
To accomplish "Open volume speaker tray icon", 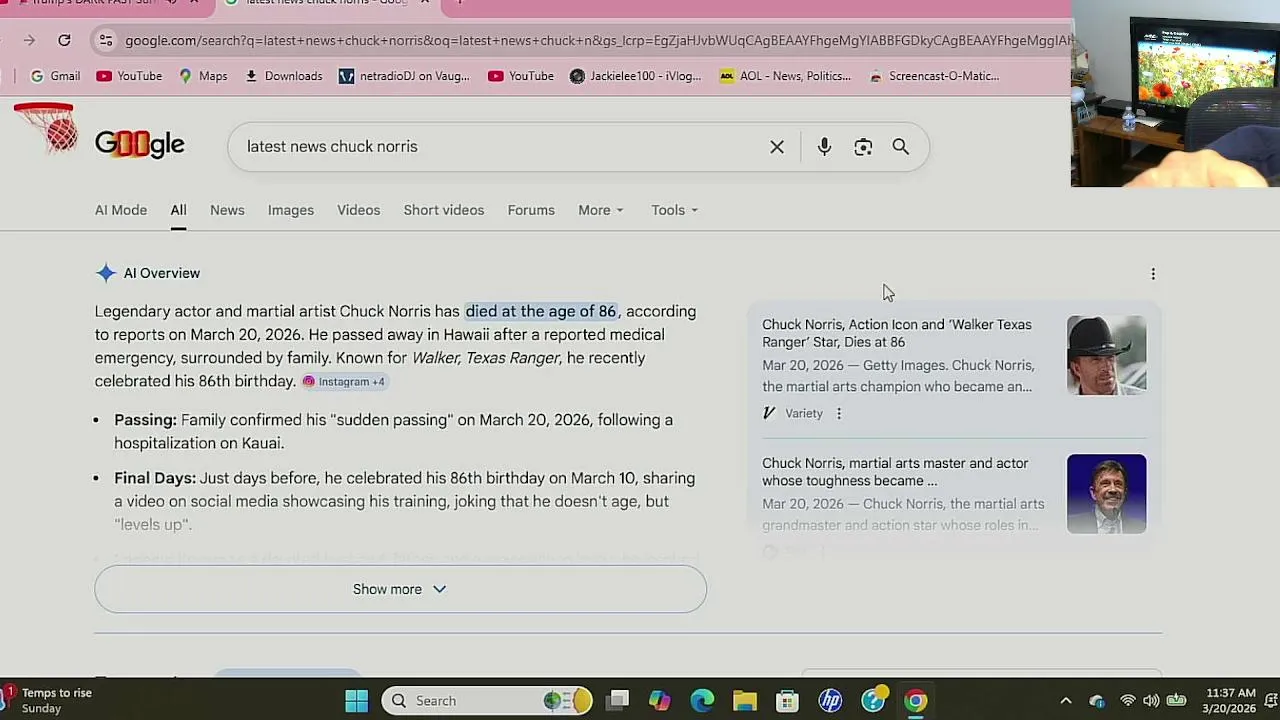I will coord(1151,701).
